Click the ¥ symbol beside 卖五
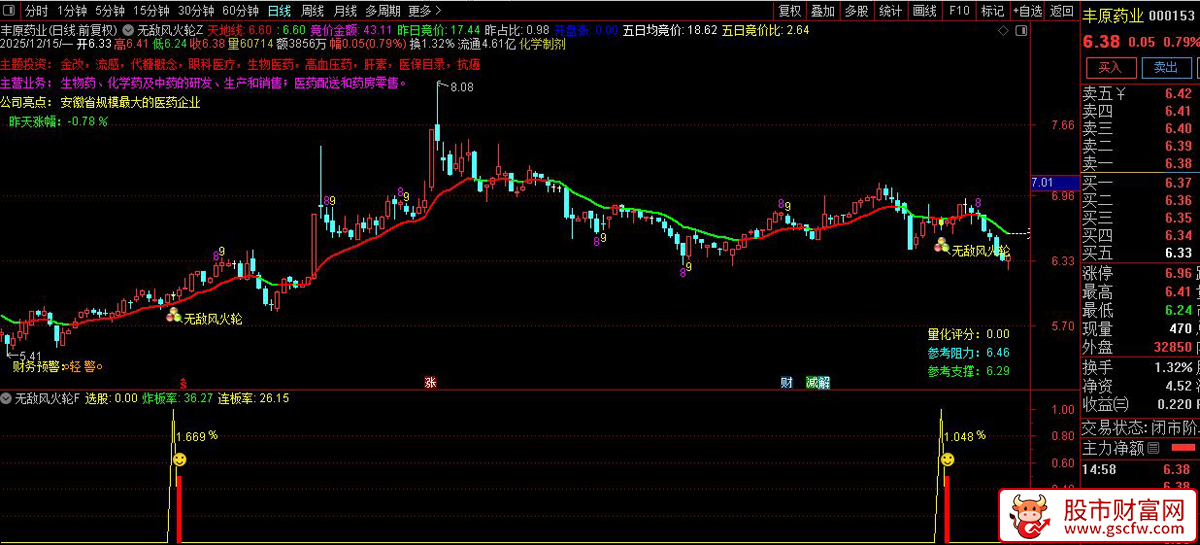Image resolution: width=1200 pixels, height=545 pixels. click(x=1121, y=95)
